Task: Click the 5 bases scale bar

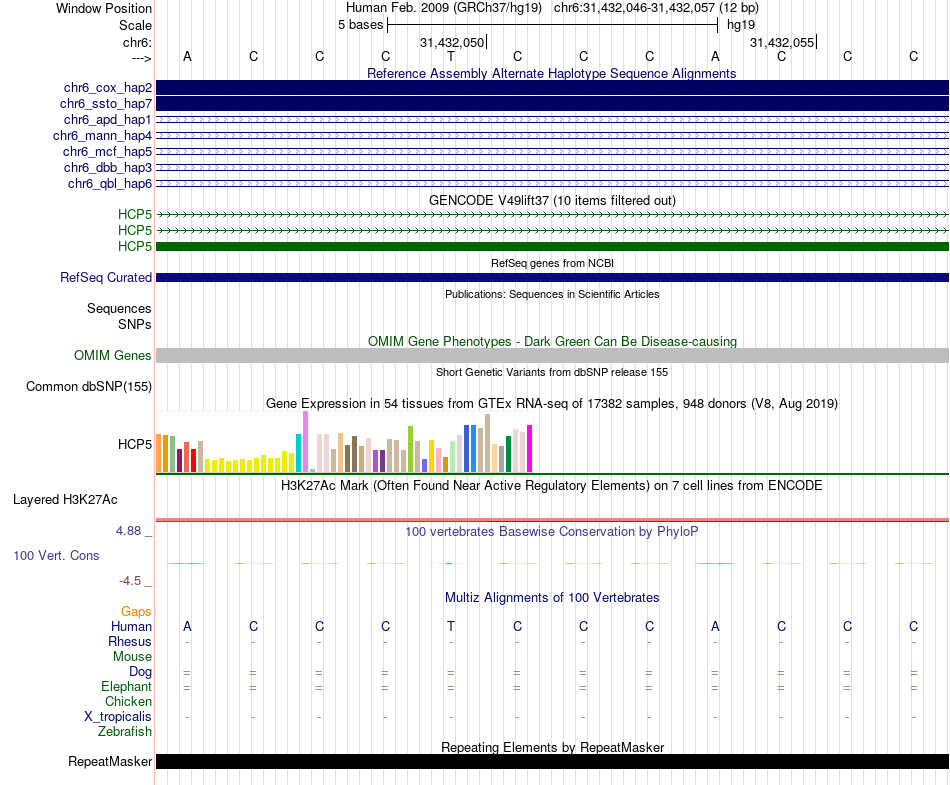Action: 552,25
